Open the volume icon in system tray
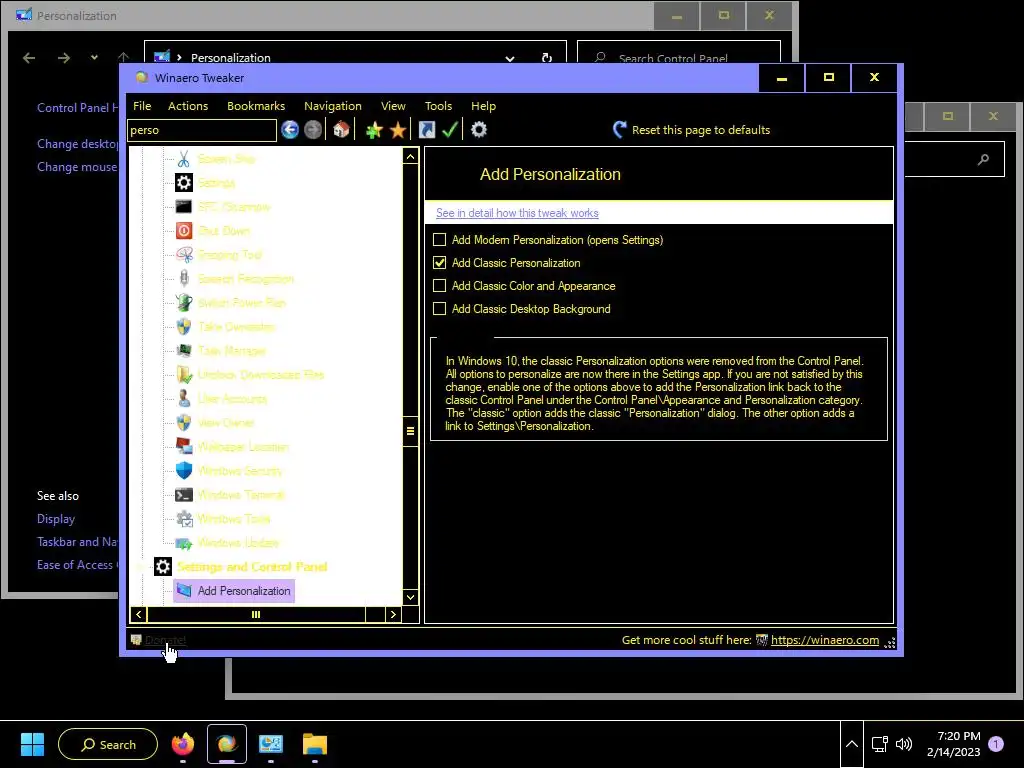This screenshot has width=1024, height=768. 904,744
